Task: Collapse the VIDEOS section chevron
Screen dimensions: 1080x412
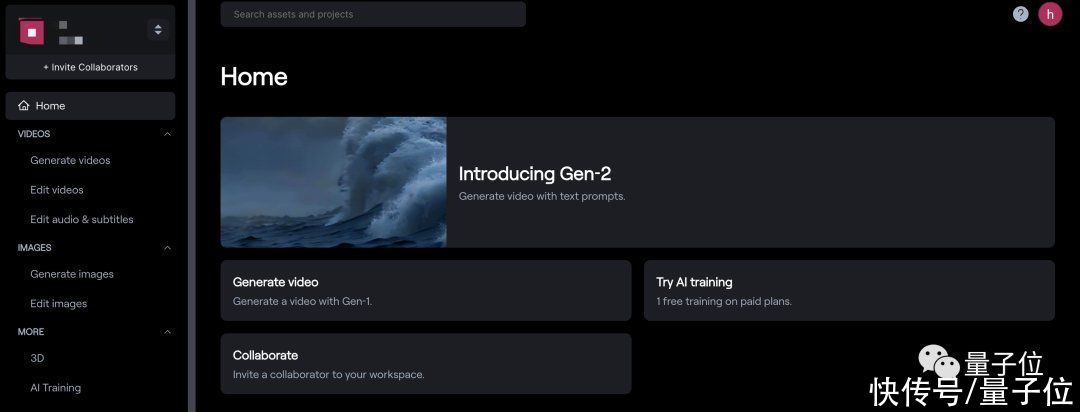Action: 167,134
